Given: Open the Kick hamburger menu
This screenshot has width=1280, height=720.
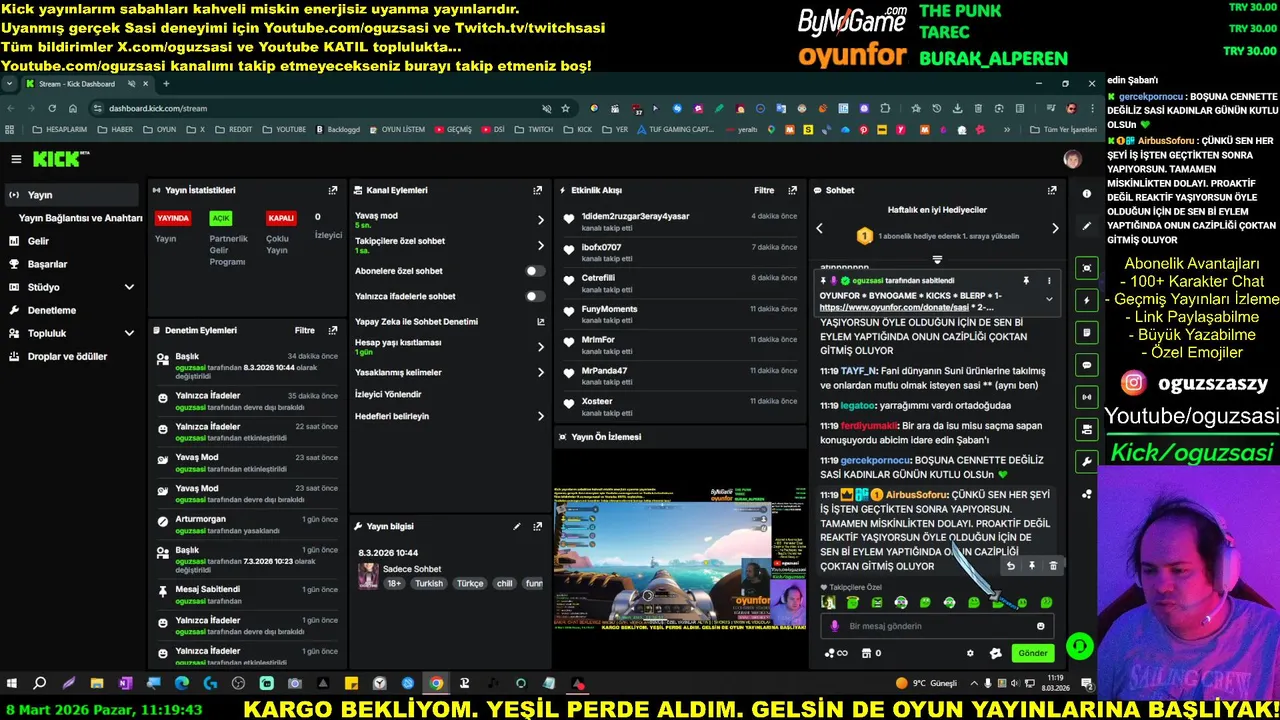Looking at the screenshot, I should point(16,159).
